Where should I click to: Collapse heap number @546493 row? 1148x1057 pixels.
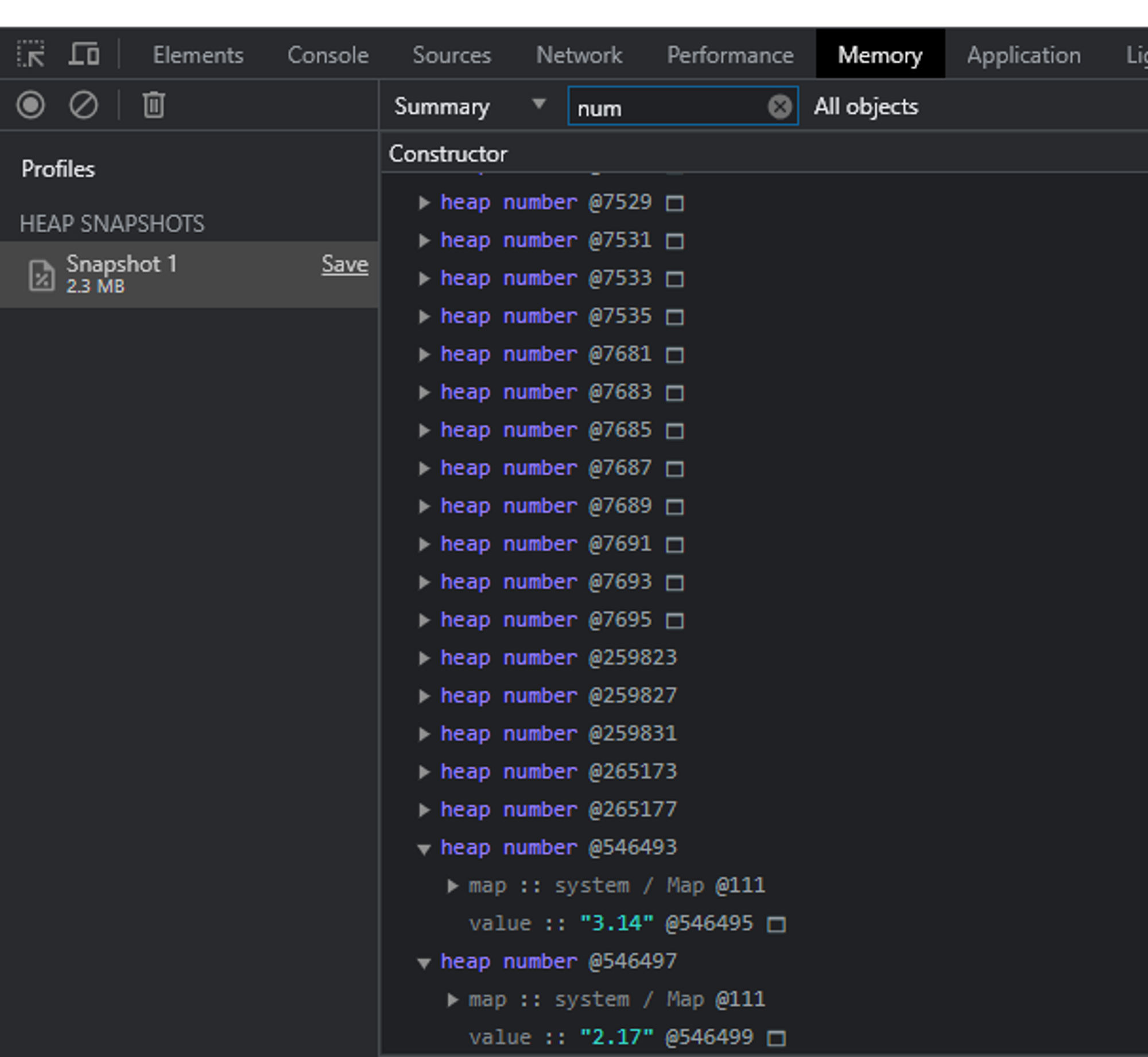click(424, 849)
